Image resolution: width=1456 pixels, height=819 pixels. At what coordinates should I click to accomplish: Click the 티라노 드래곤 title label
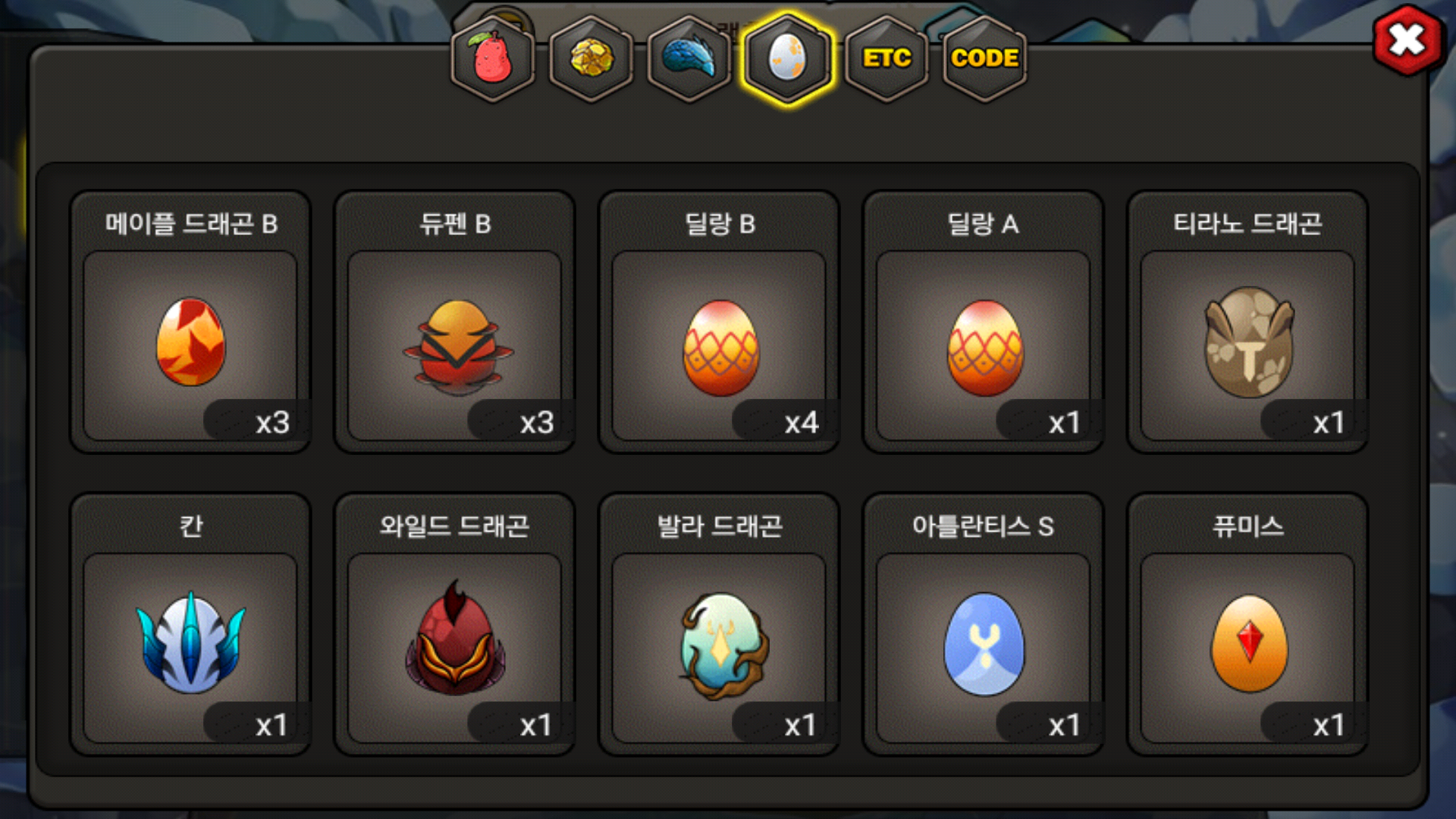1248,224
